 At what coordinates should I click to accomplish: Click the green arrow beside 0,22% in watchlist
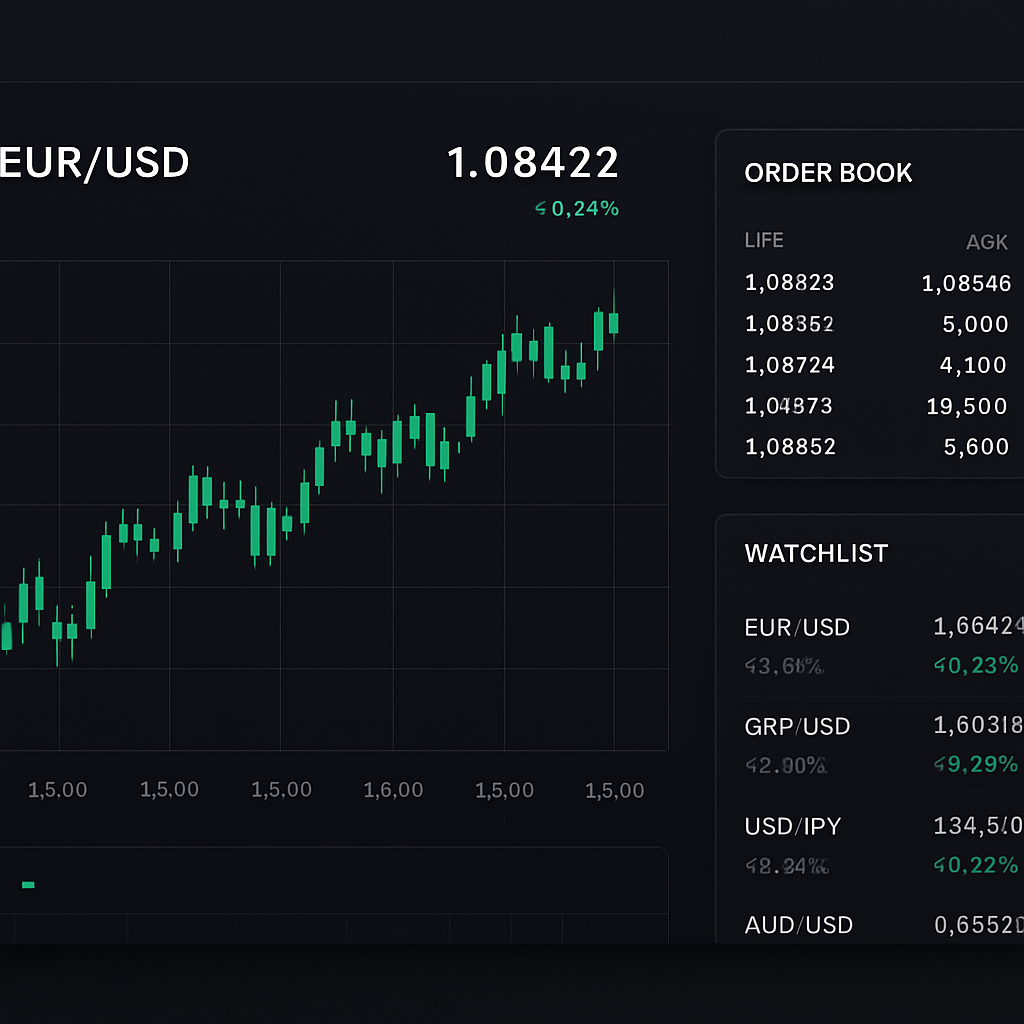[940, 865]
